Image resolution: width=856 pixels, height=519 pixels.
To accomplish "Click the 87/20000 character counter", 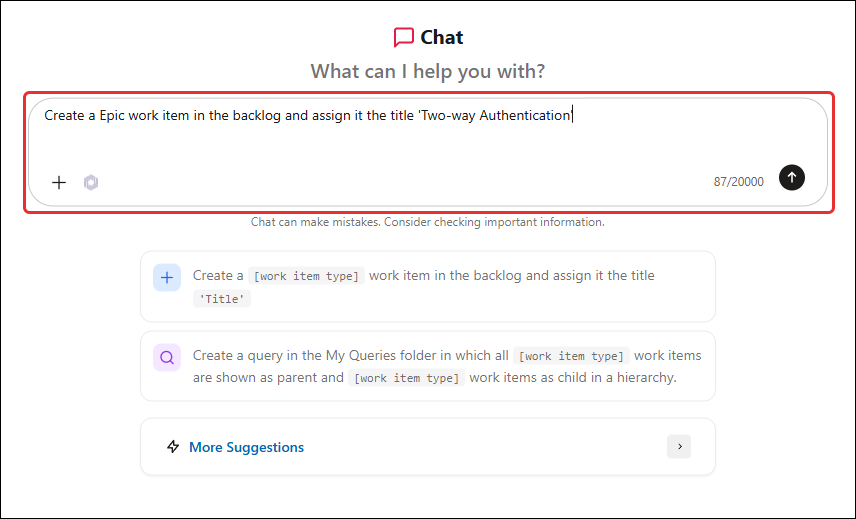I will click(739, 182).
